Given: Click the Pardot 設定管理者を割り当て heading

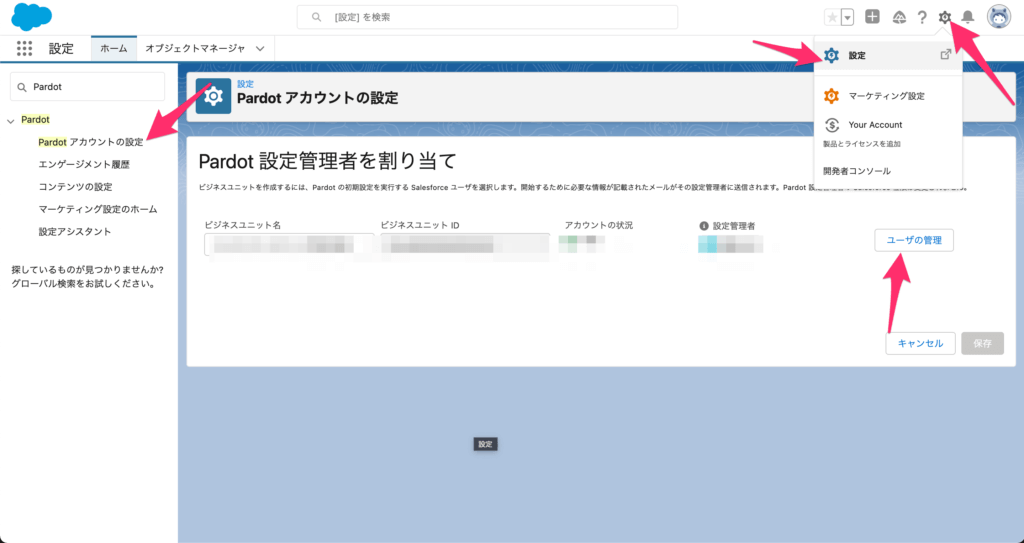Looking at the screenshot, I should 328,161.
